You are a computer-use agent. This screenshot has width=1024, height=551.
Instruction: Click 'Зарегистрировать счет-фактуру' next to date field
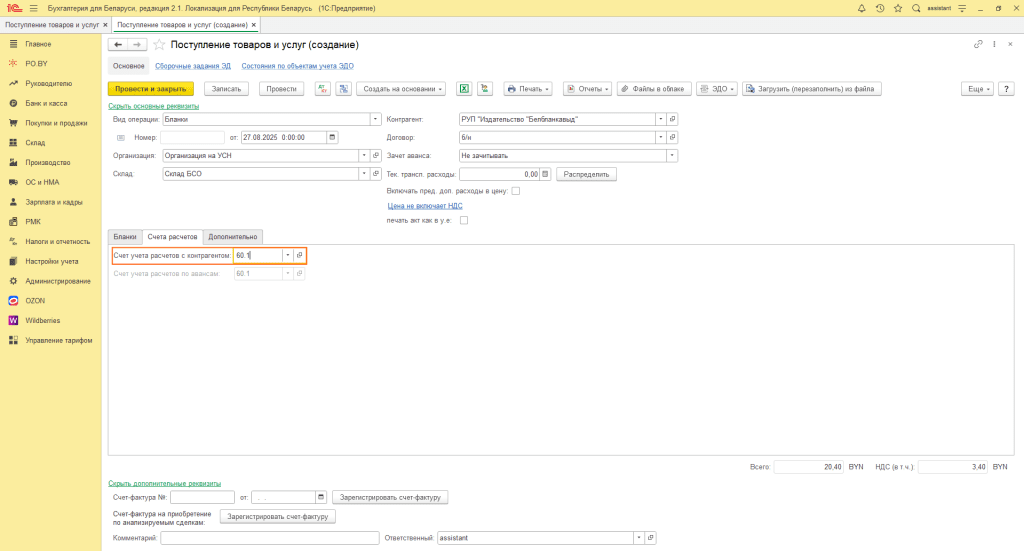pos(390,497)
